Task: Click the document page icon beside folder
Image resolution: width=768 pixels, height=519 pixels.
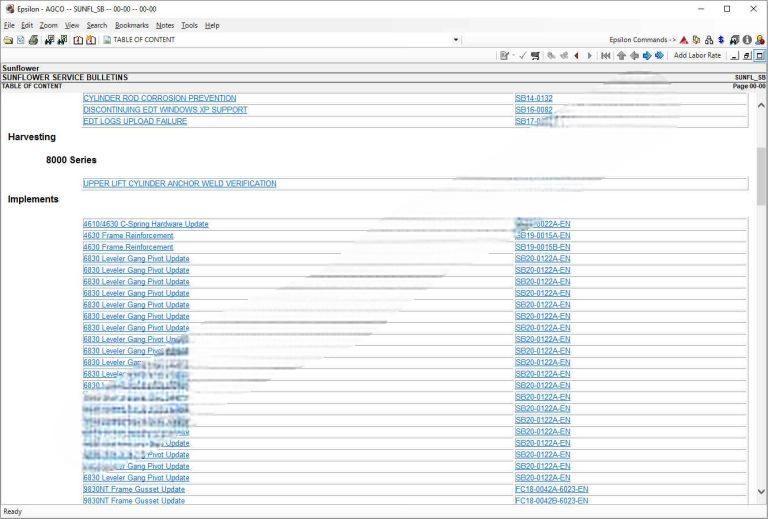Action: tap(21, 40)
